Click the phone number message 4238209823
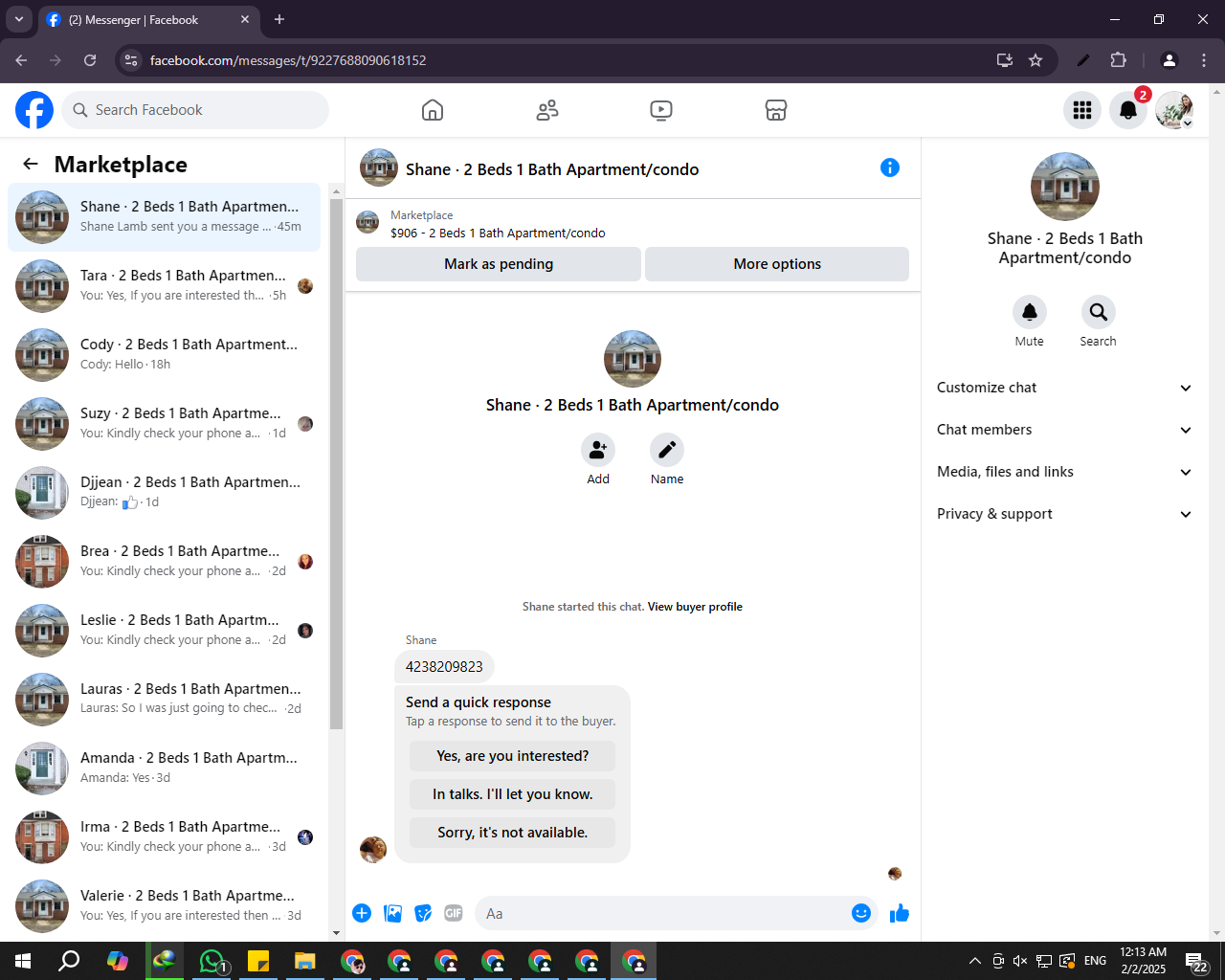 click(444, 667)
